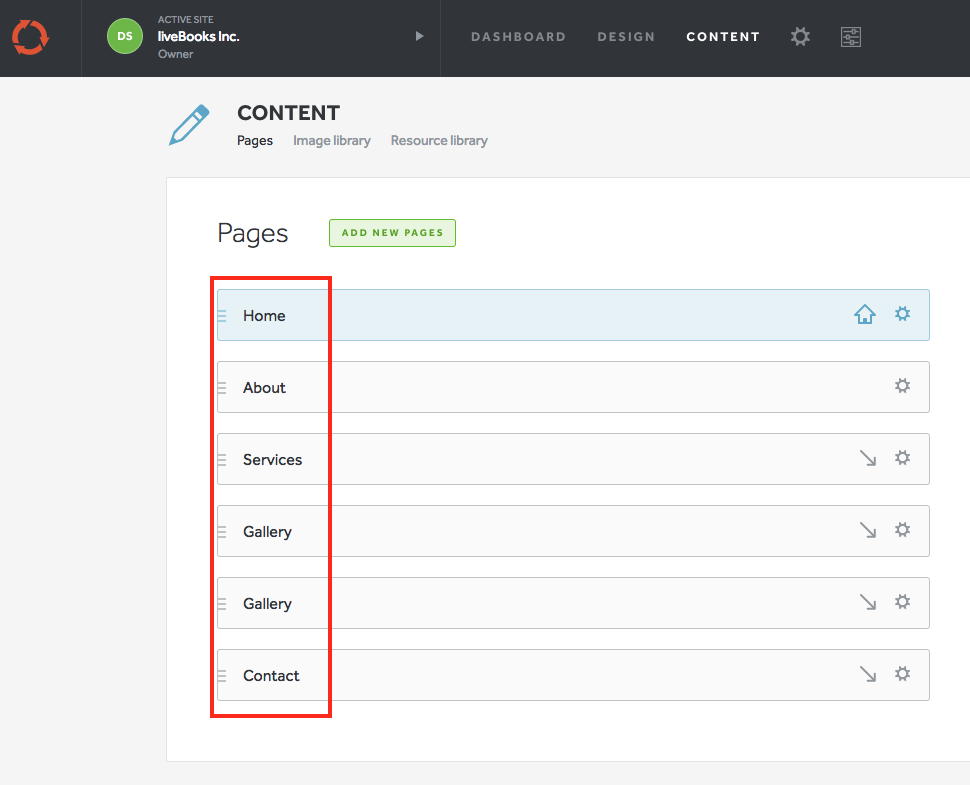This screenshot has width=970, height=785.
Task: Click the drag handle on Home row
Action: tap(222, 316)
